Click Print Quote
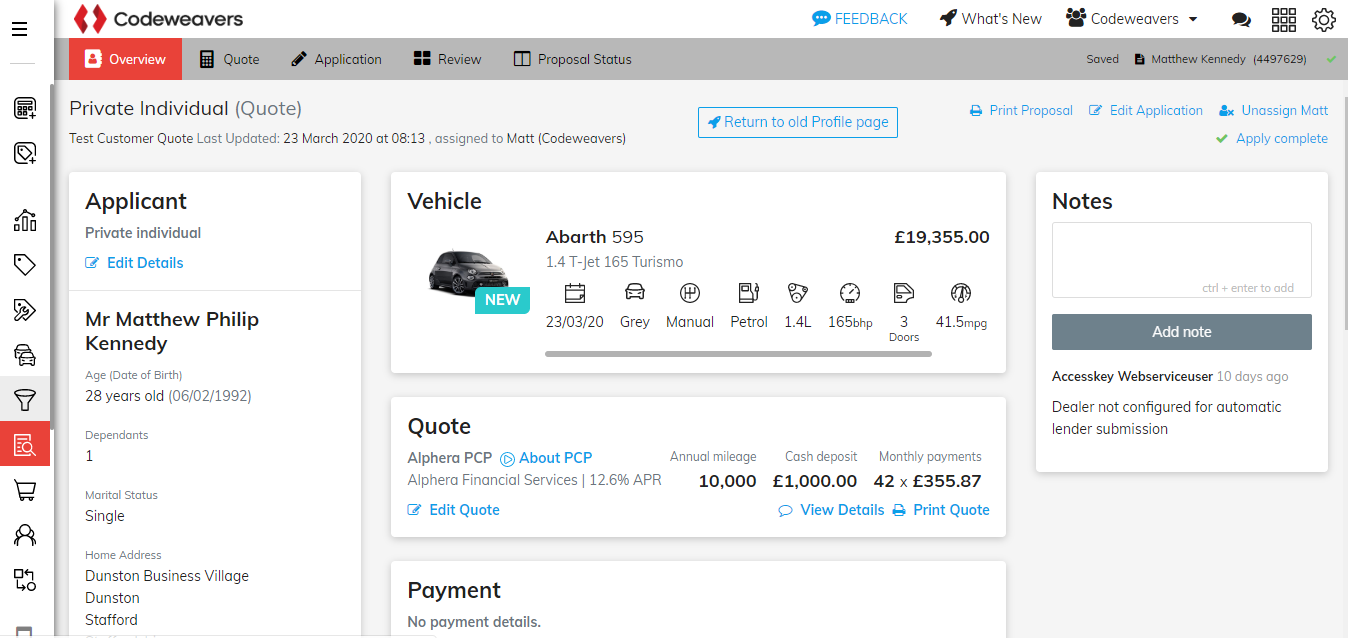Screen dimensions: 1348x638 [941, 510]
